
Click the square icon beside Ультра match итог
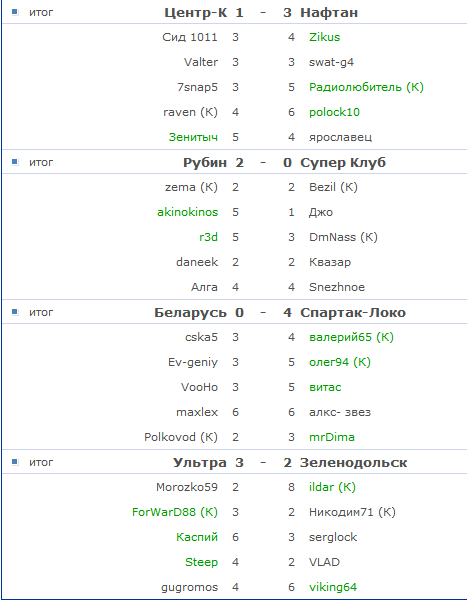pos(15,462)
